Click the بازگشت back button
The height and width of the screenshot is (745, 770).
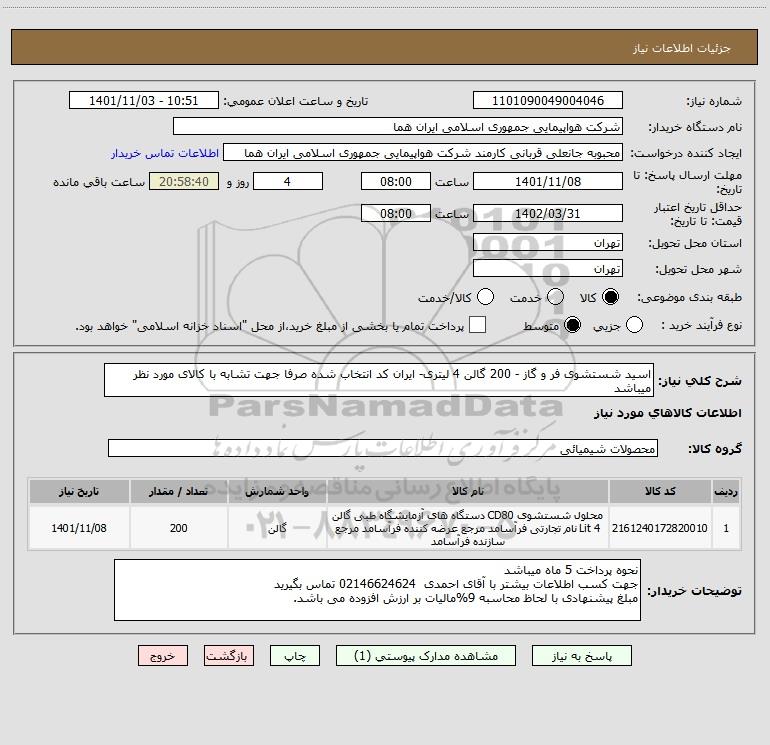pyautogui.click(x=229, y=656)
